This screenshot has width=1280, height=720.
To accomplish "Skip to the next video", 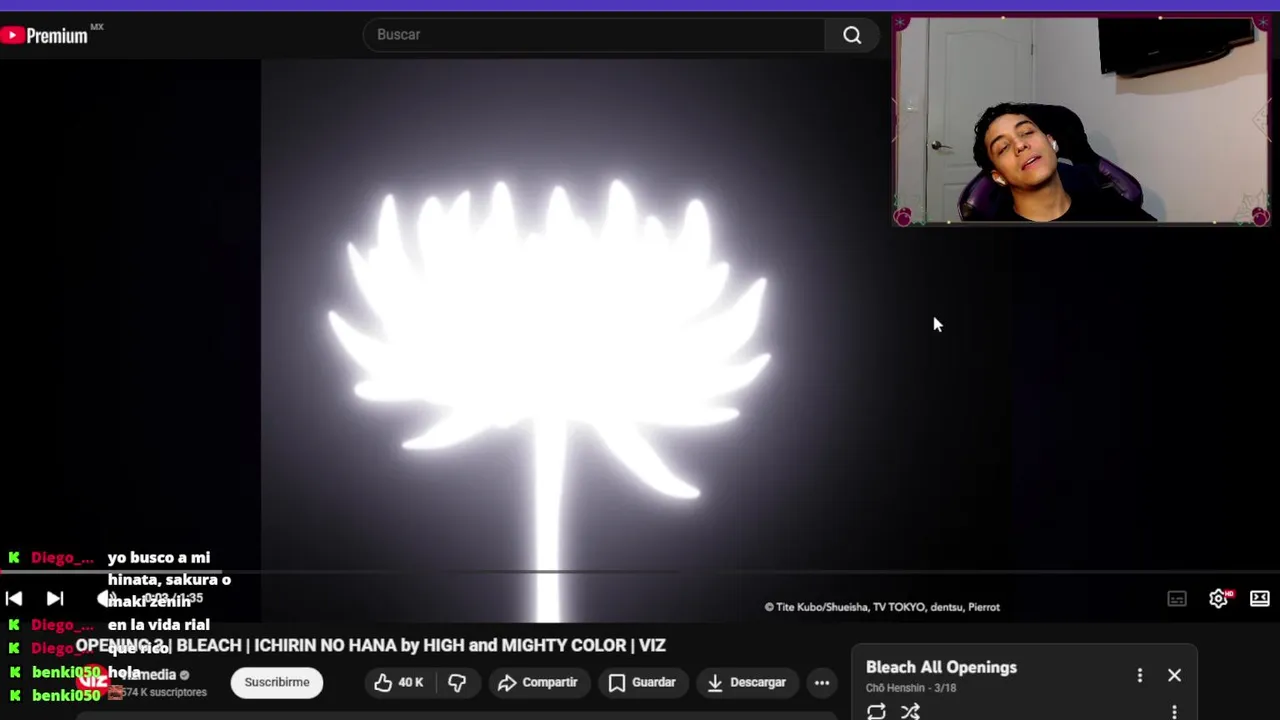I will click(x=55, y=598).
